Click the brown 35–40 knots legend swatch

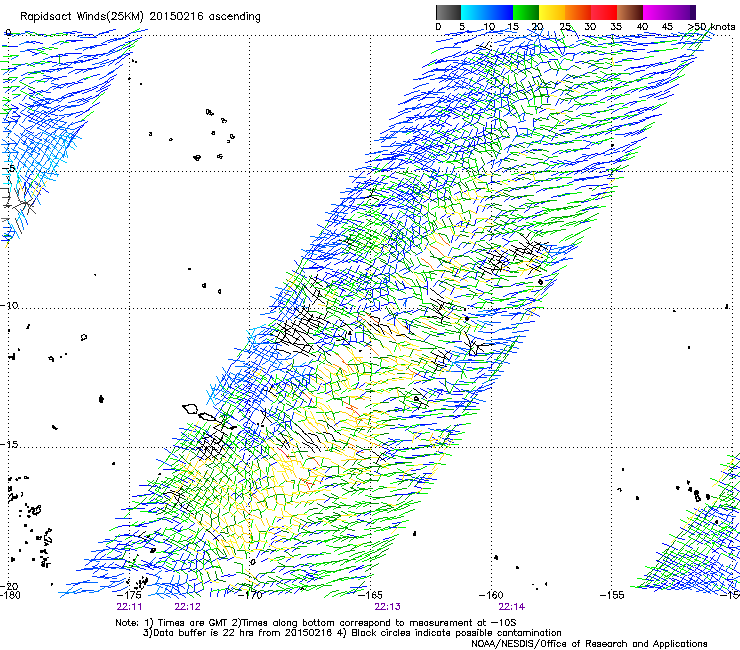(630, 12)
